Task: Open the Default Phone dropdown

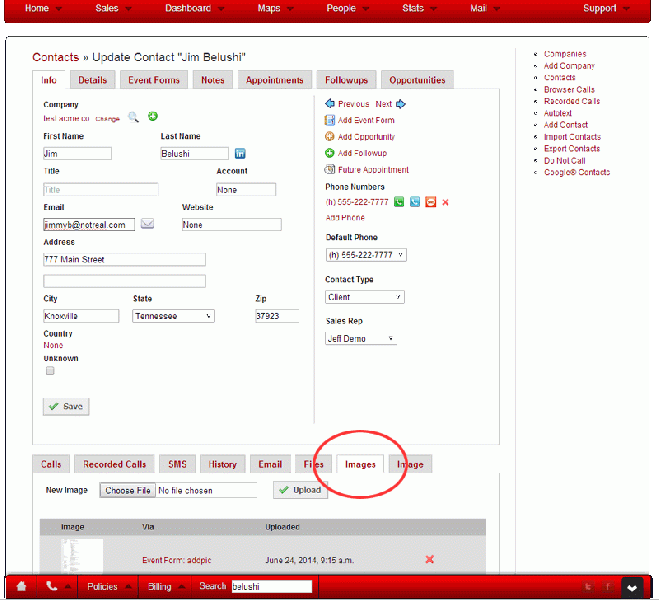Action: click(366, 255)
